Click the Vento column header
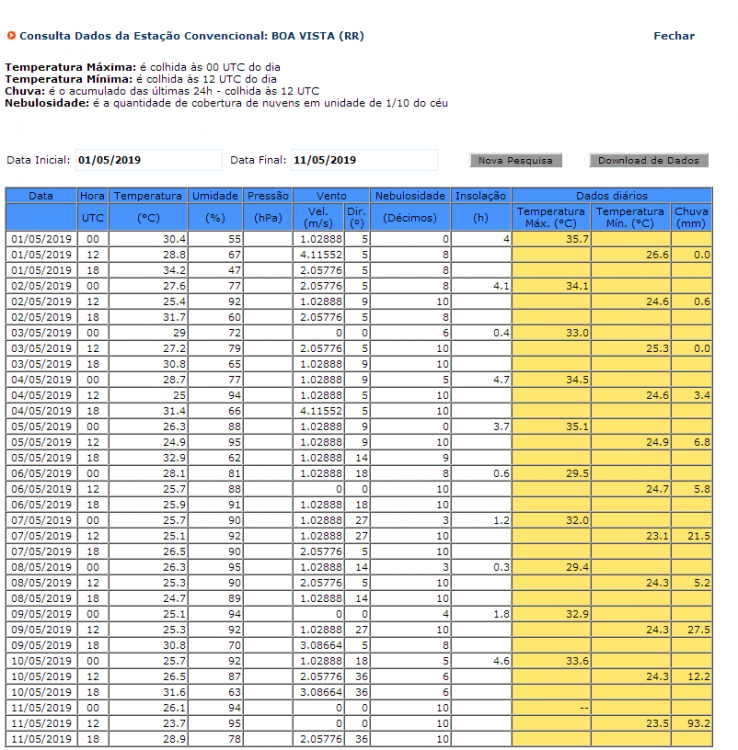This screenshot has height=750, width=738. pyautogui.click(x=332, y=196)
